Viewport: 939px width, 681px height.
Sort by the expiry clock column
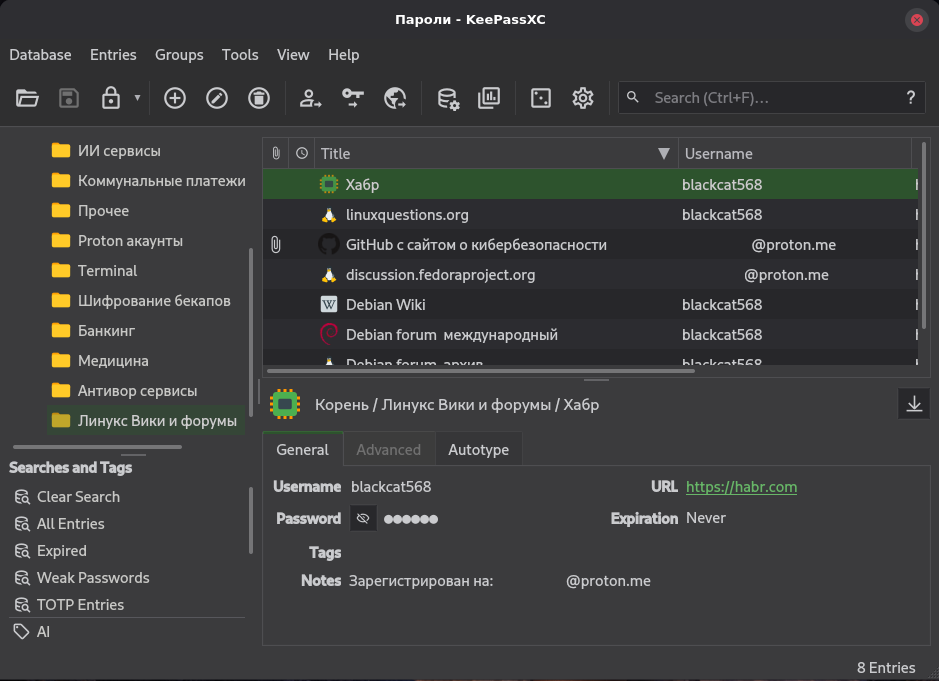coord(302,153)
